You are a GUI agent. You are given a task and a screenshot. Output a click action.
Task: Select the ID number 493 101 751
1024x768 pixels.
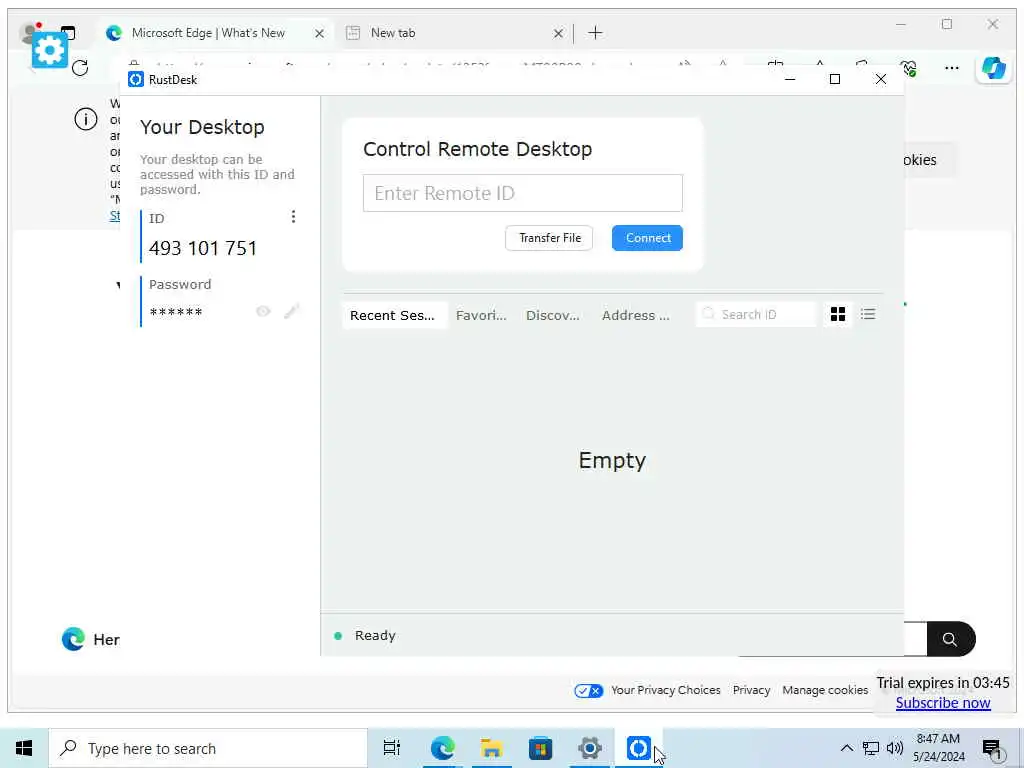pos(203,248)
